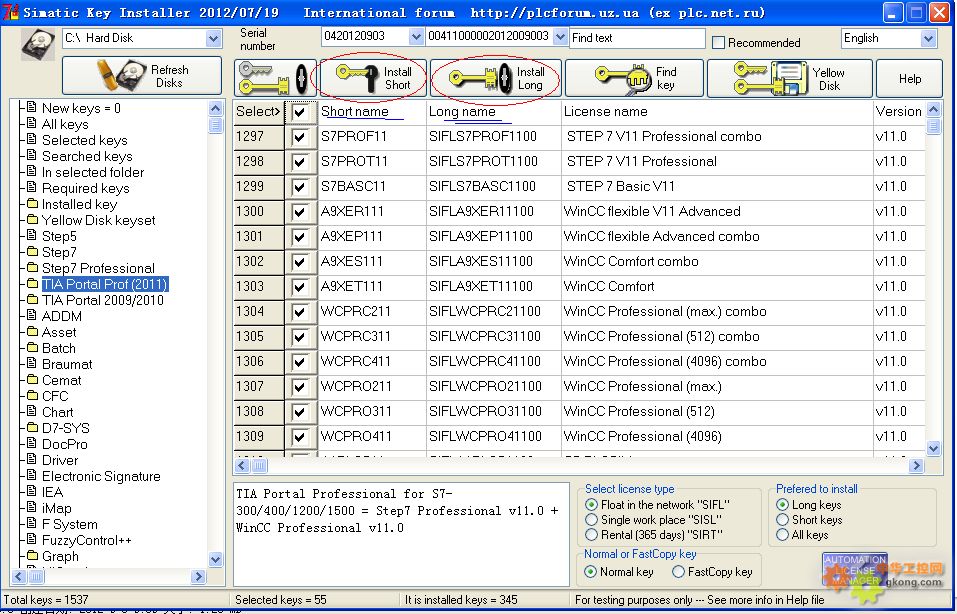Click the tree panel scroll up arrow
The image size is (957, 614).
[x=215, y=109]
